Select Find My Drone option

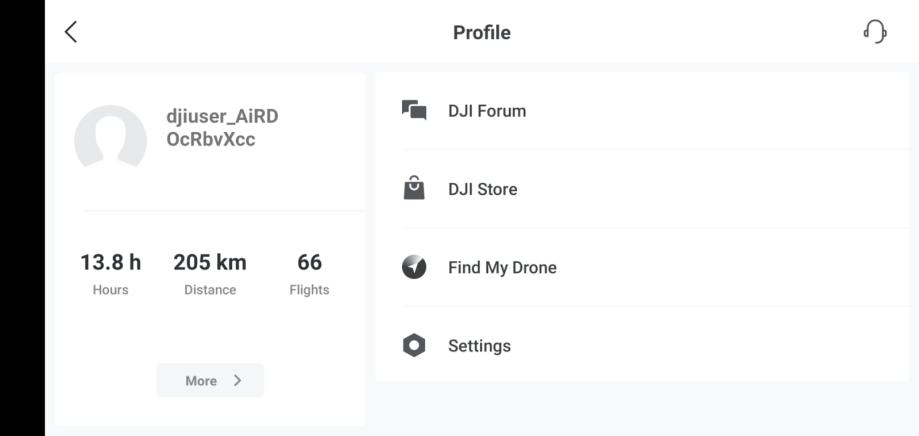point(642,267)
